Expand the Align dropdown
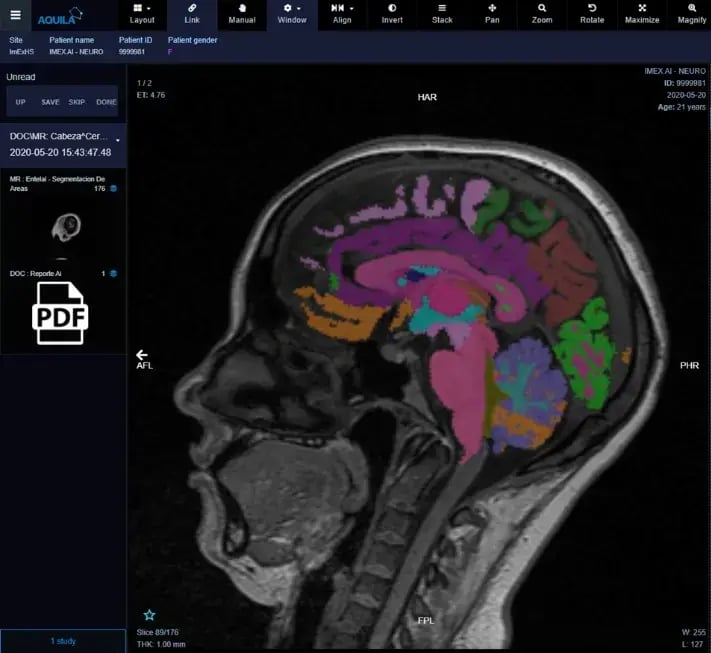The image size is (711, 653). (342, 13)
